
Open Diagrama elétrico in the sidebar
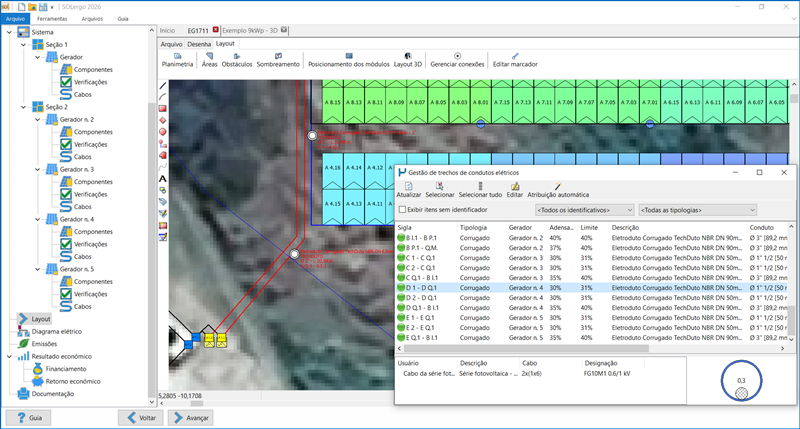coord(56,331)
